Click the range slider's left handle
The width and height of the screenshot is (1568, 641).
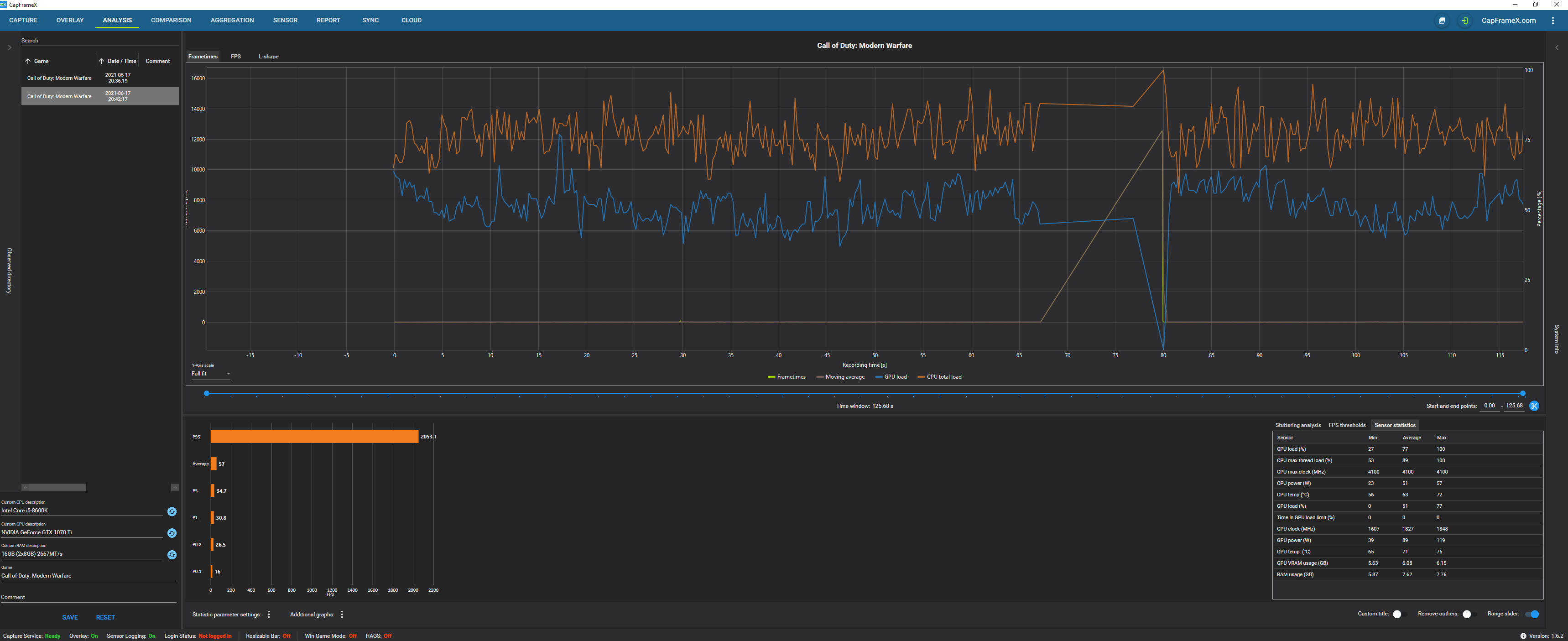point(207,393)
